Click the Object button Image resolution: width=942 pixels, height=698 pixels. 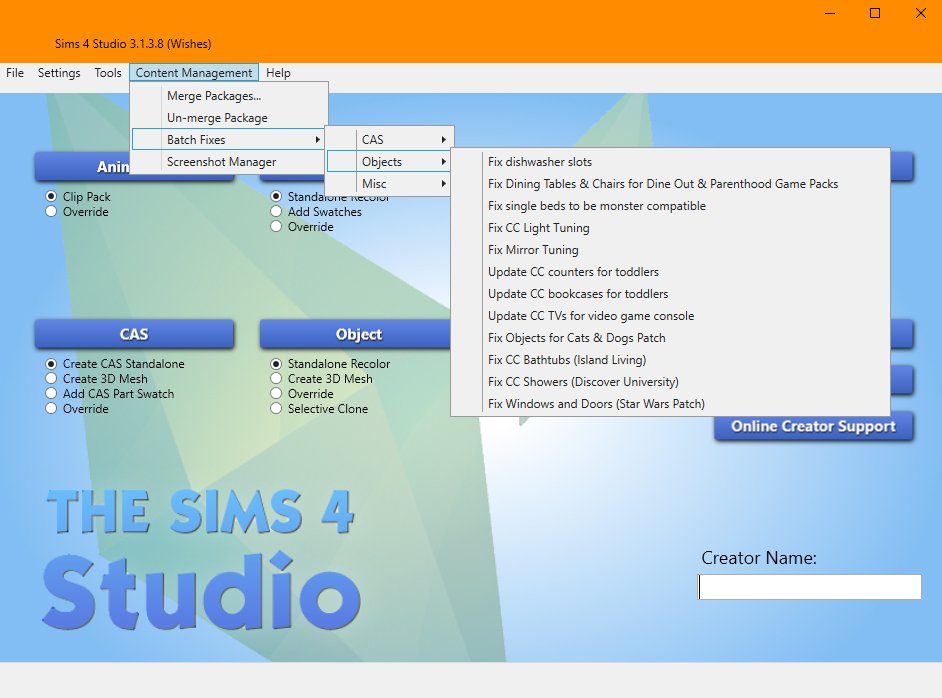click(x=358, y=335)
